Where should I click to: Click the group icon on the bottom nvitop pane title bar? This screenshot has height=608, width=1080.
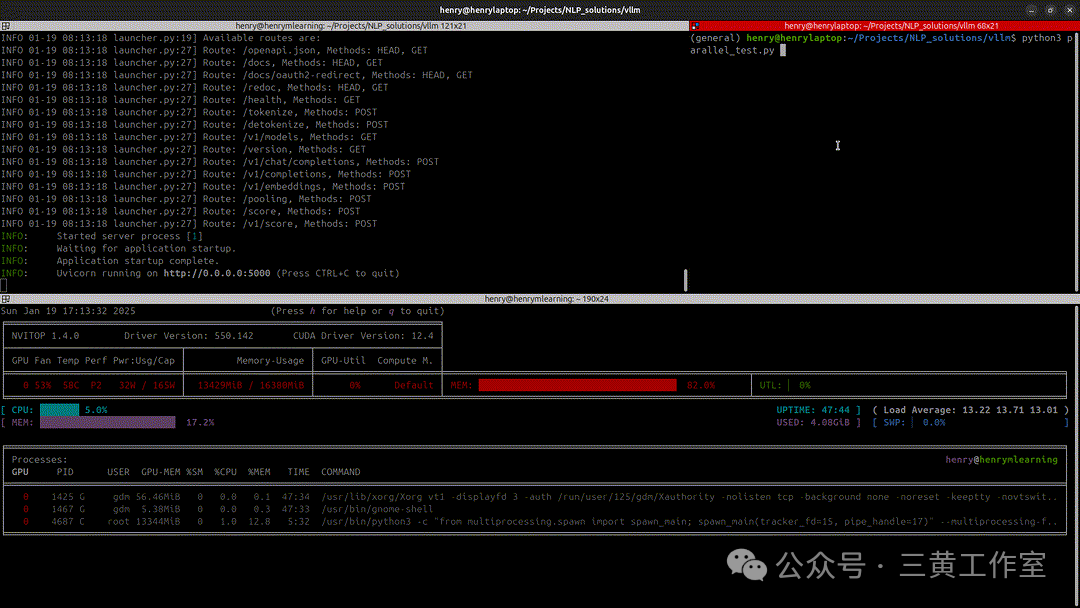5,298
